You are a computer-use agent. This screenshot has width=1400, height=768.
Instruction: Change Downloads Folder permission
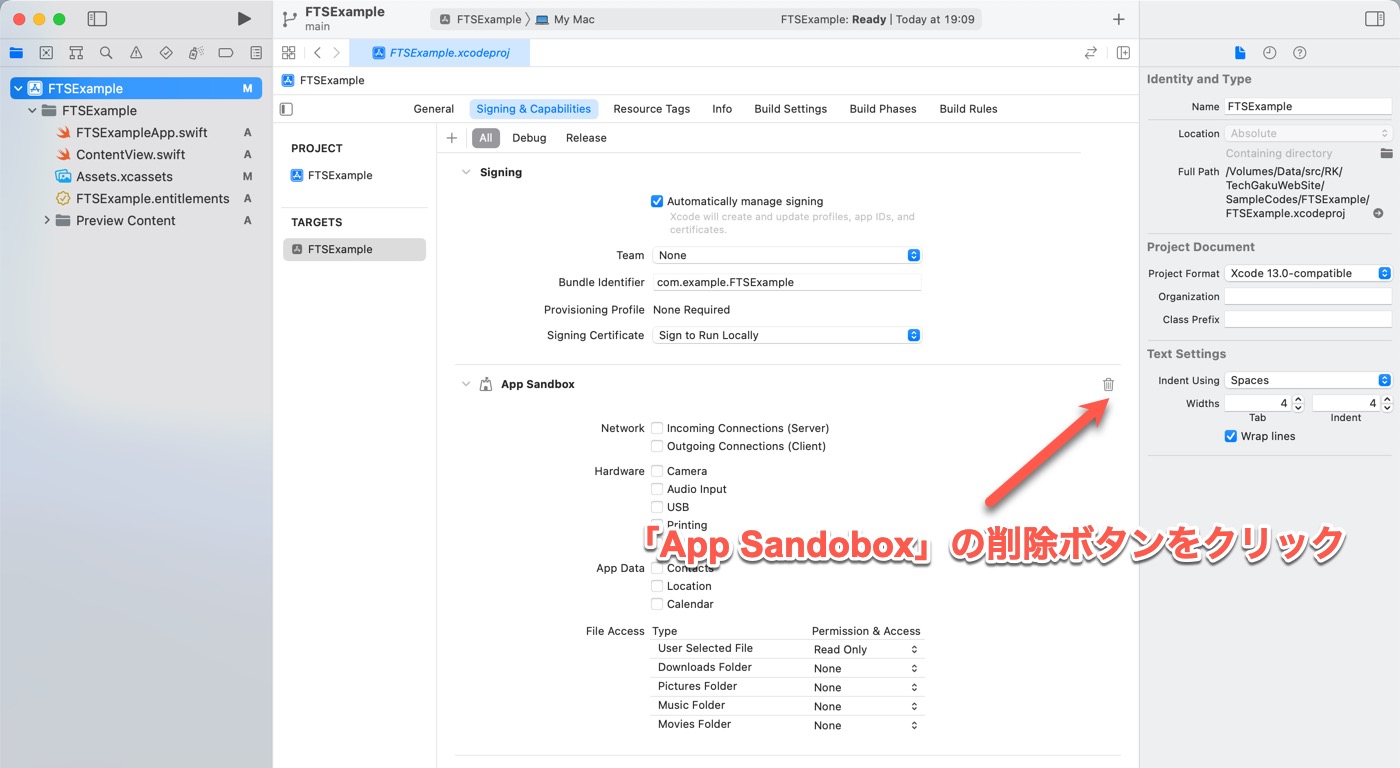(866, 668)
